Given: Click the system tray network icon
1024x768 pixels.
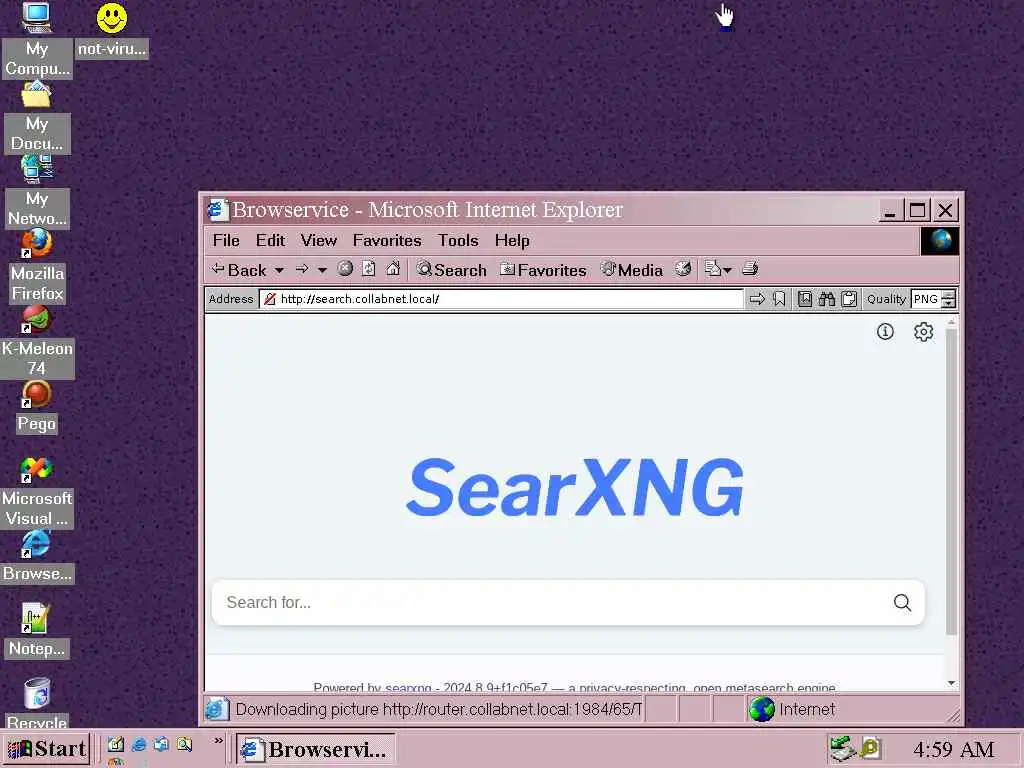Looking at the screenshot, I should 842,748.
